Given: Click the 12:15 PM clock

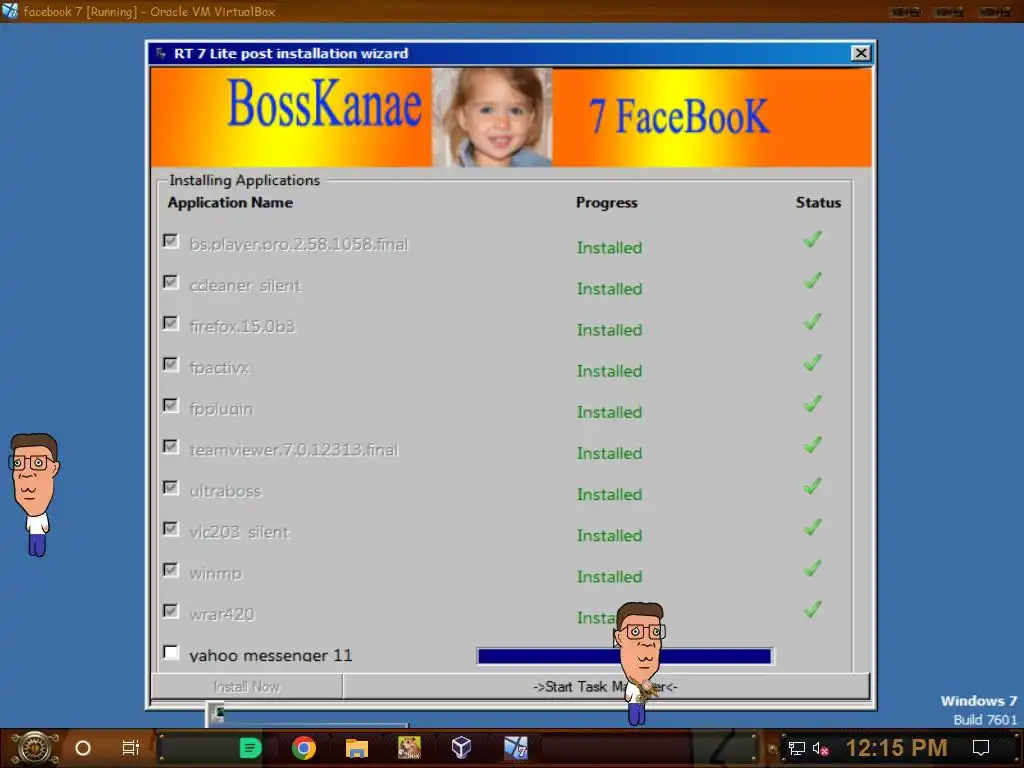Looking at the screenshot, I should click(896, 748).
